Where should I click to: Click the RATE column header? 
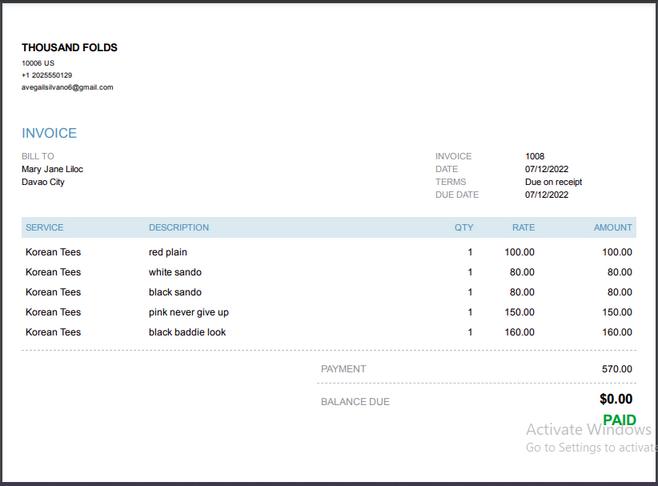[523, 228]
